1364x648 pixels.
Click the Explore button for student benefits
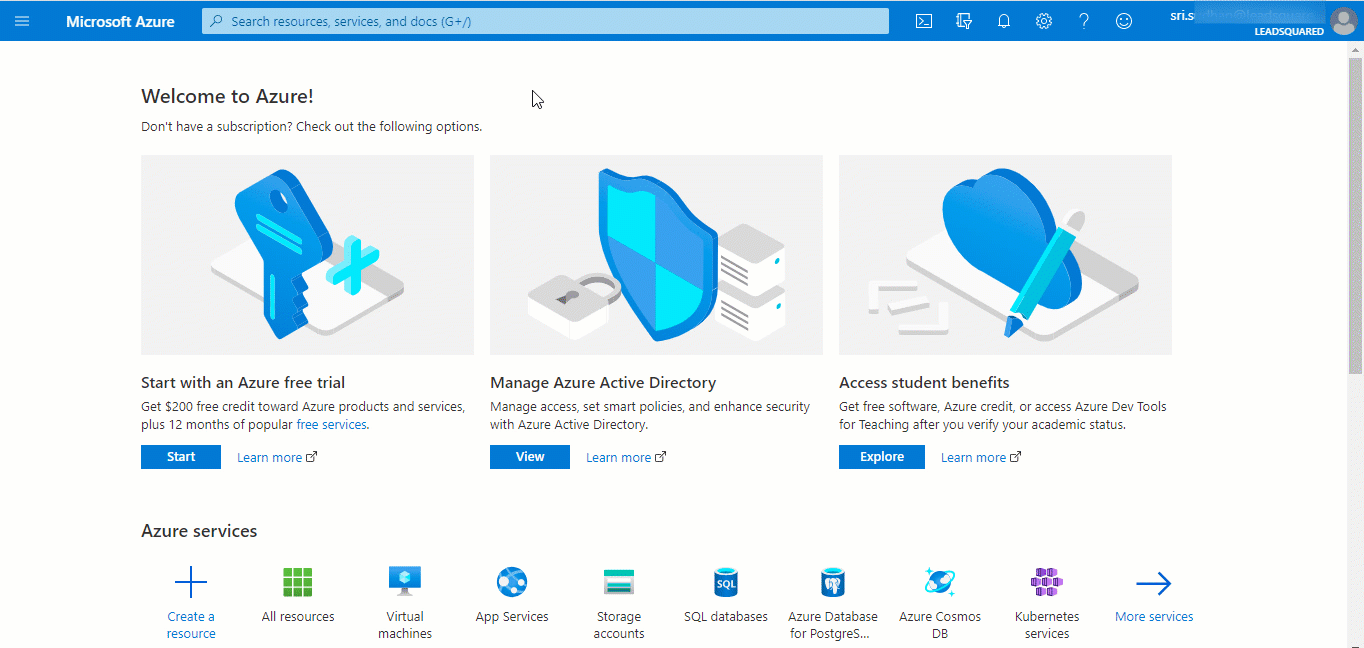882,457
